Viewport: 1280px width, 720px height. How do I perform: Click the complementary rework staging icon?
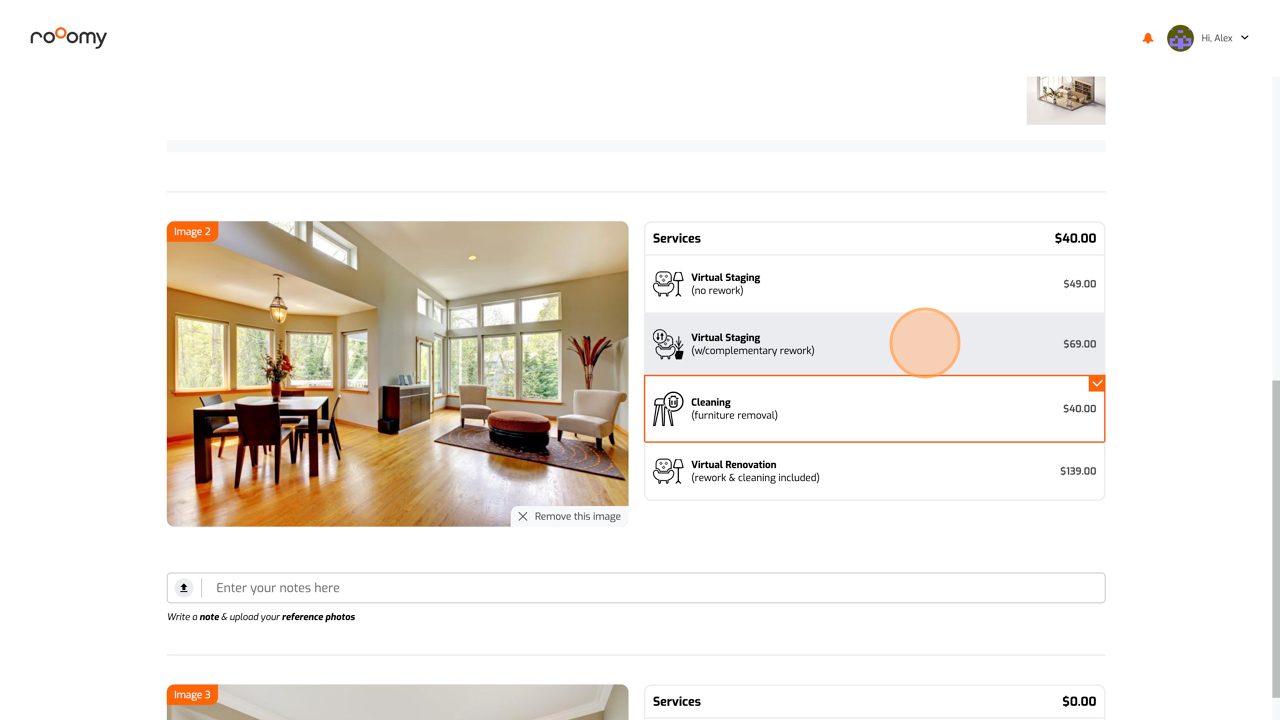(x=668, y=344)
